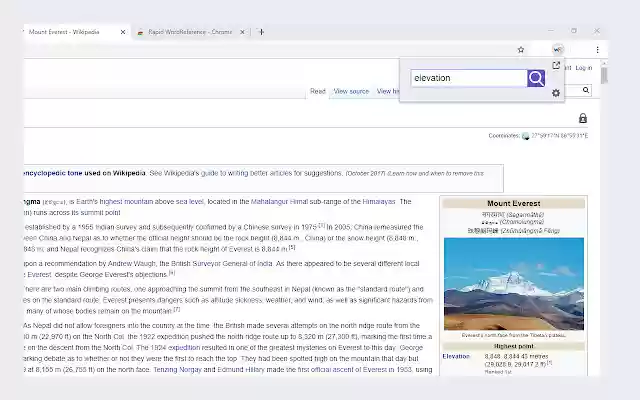
Task: Open the encyclopedic tone link
Action: tap(53, 173)
